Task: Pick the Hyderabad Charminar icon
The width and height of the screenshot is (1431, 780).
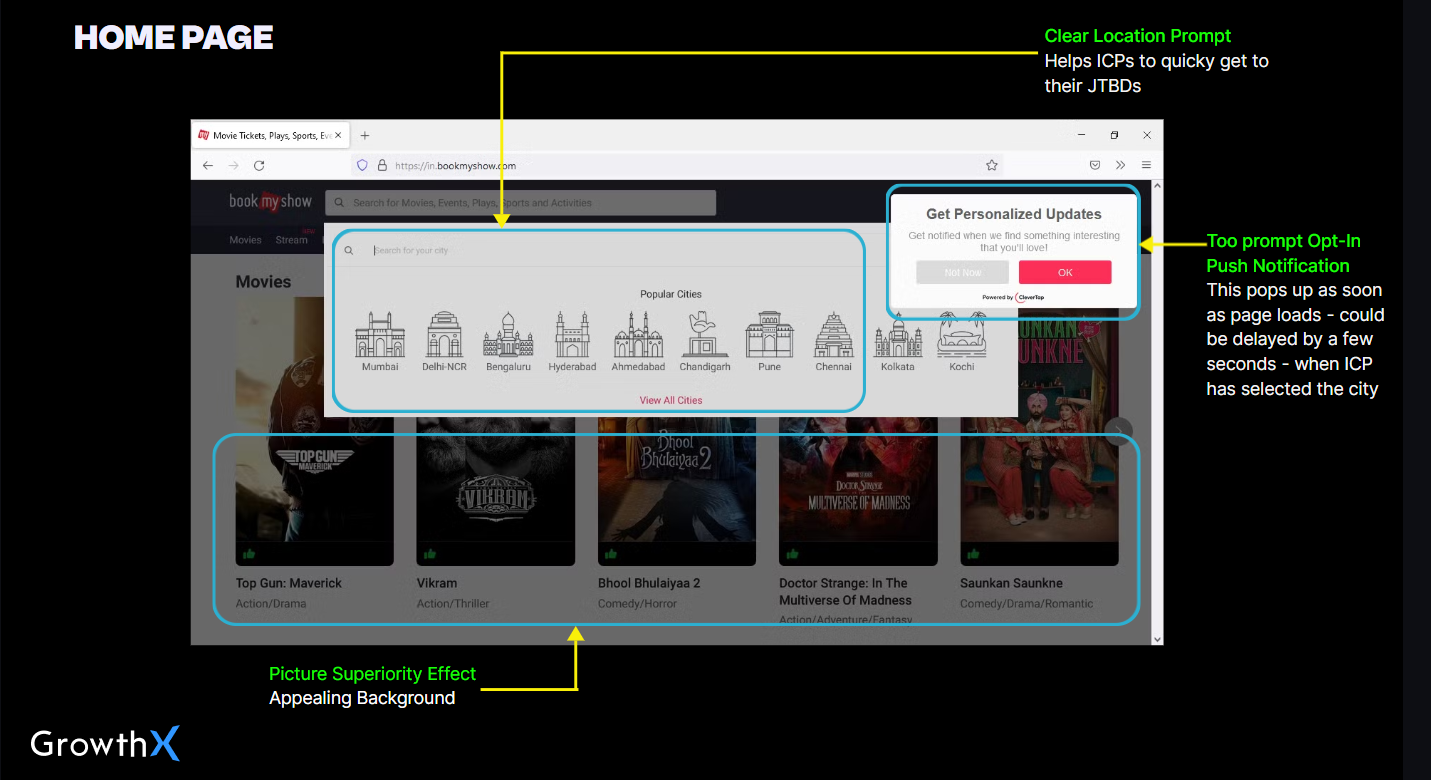Action: pyautogui.click(x=572, y=334)
